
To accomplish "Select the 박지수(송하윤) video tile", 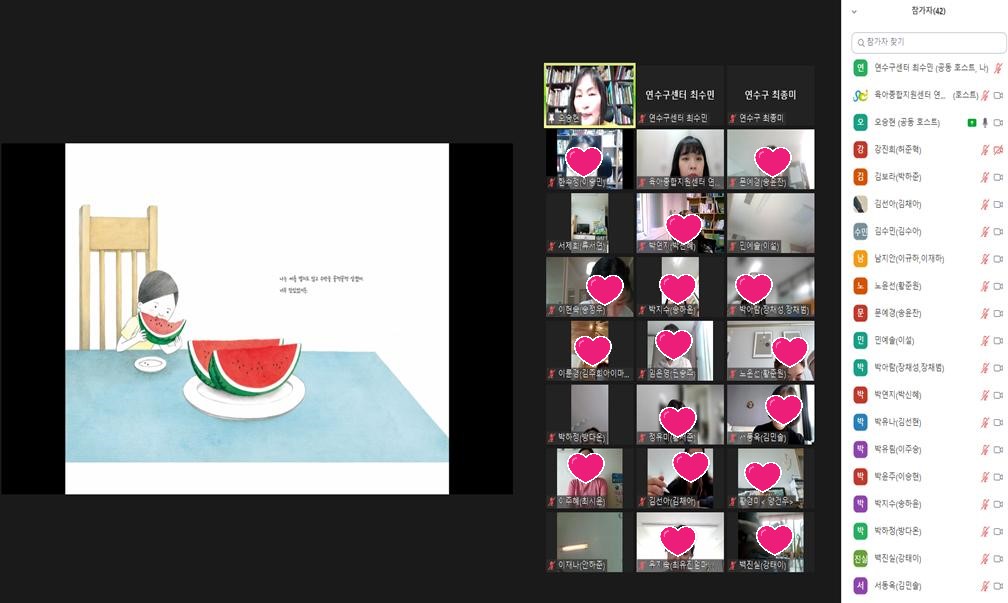I will point(680,287).
